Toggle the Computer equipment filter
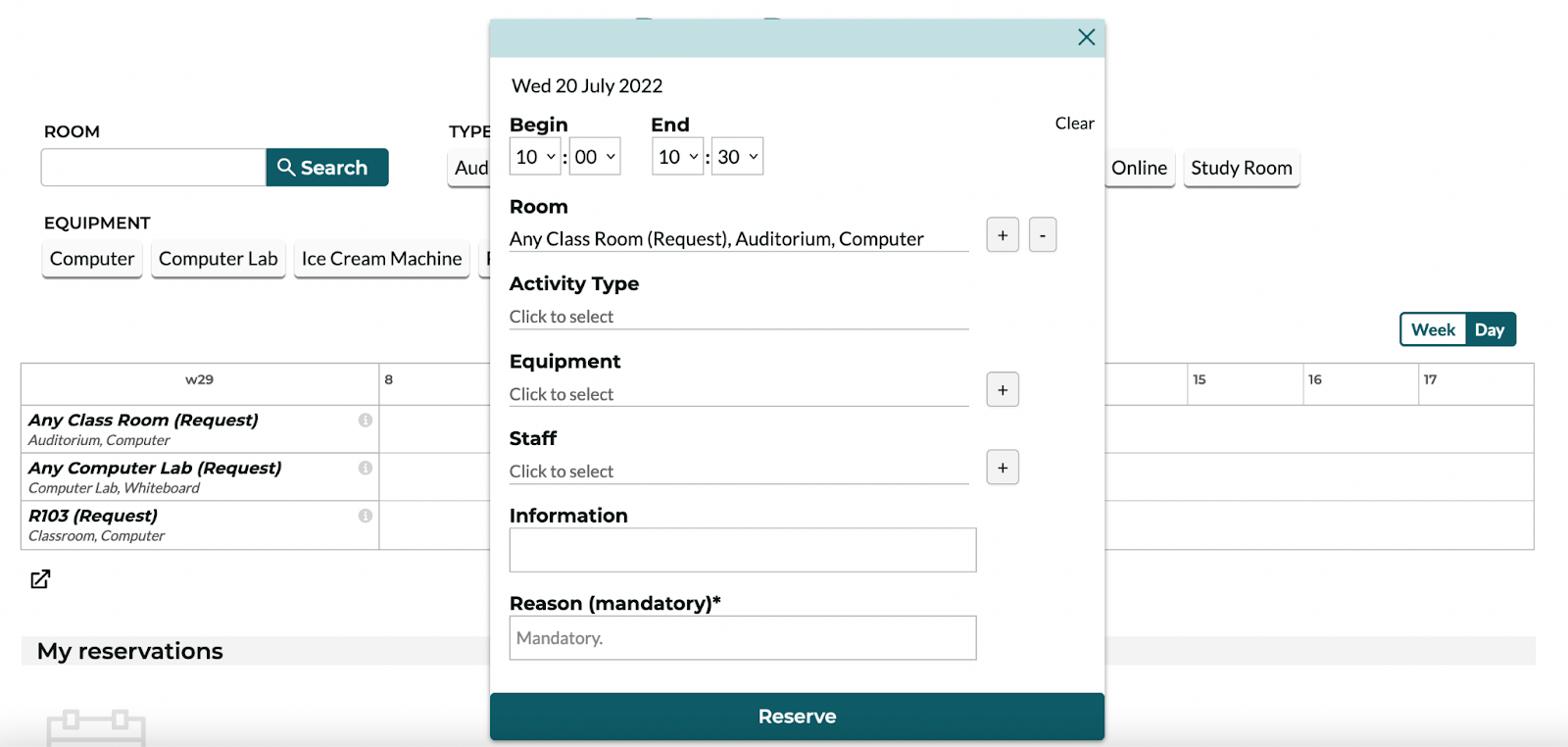1568x747 pixels. (x=92, y=259)
